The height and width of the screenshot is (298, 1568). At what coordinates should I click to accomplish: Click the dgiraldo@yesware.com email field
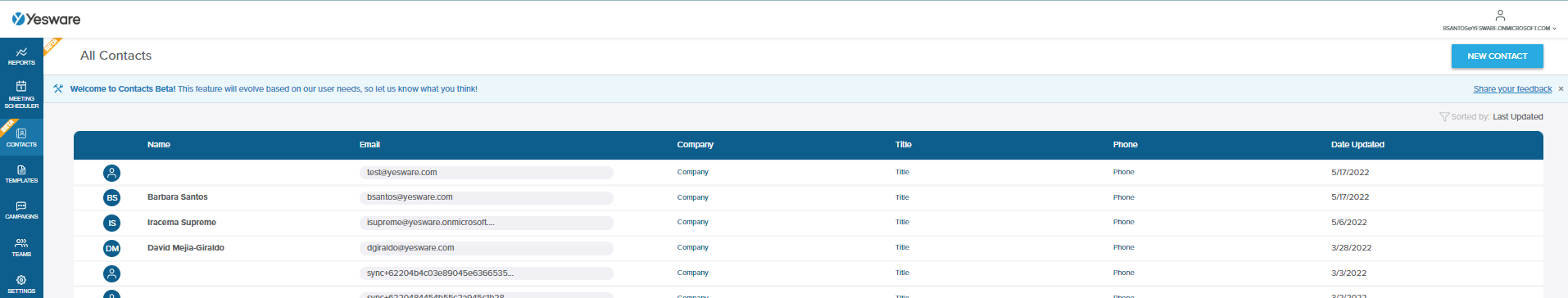tap(487, 248)
